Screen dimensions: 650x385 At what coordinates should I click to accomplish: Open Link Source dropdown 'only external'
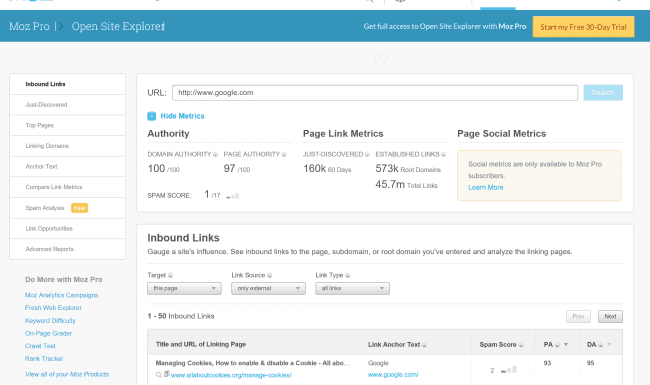268,288
